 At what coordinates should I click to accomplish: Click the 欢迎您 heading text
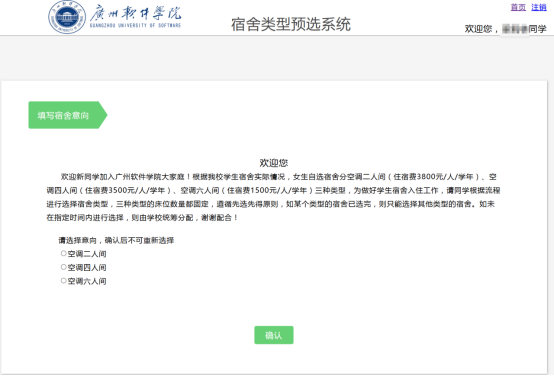(274, 163)
